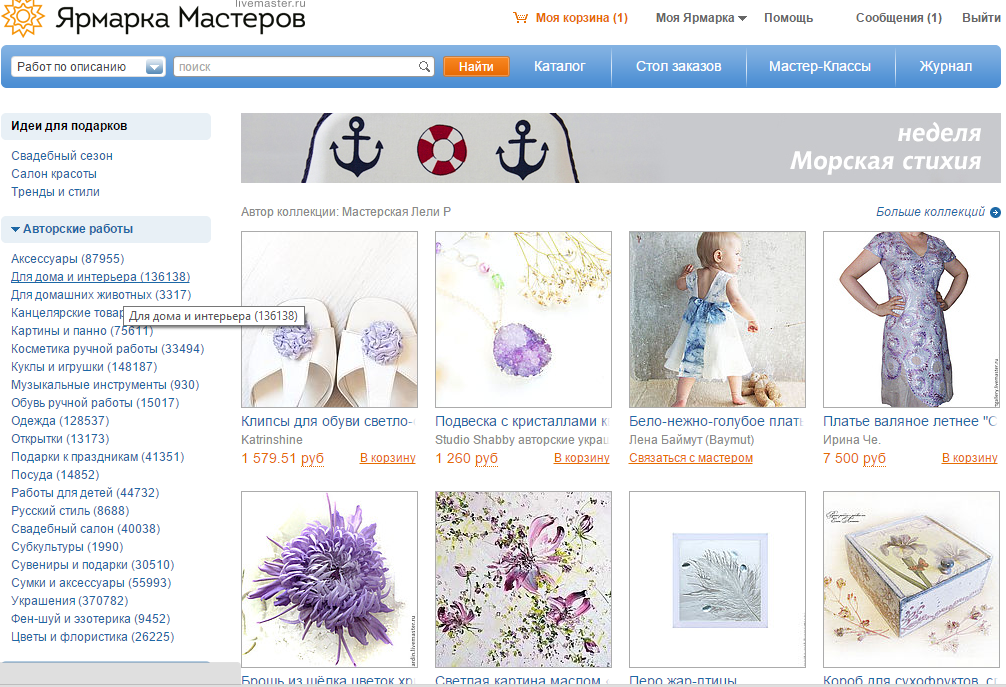Click arrow icon next to Больше коллекций
Viewport: 1006px width, 687px height.
click(x=995, y=212)
